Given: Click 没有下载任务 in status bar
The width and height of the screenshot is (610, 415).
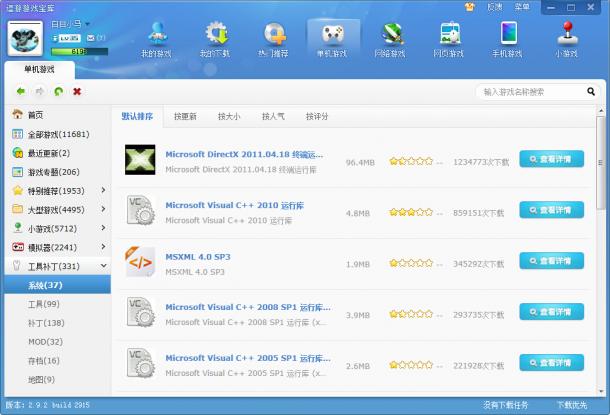Looking at the screenshot, I should tap(505, 405).
